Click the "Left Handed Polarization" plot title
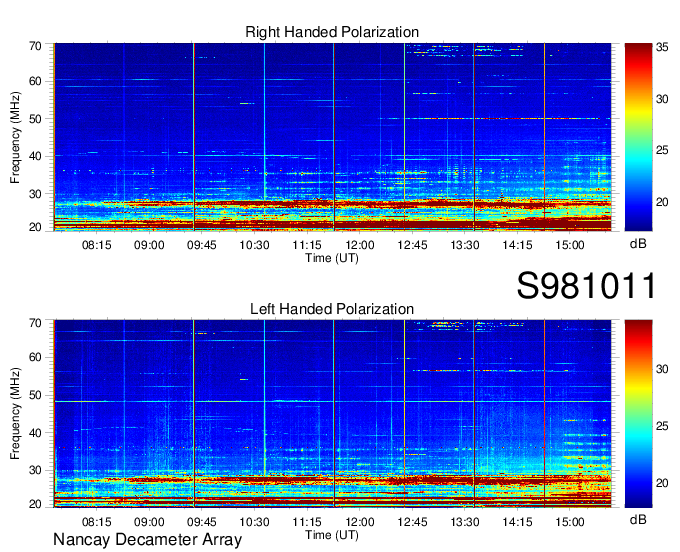Screen dimensions: 680x552 point(332,309)
